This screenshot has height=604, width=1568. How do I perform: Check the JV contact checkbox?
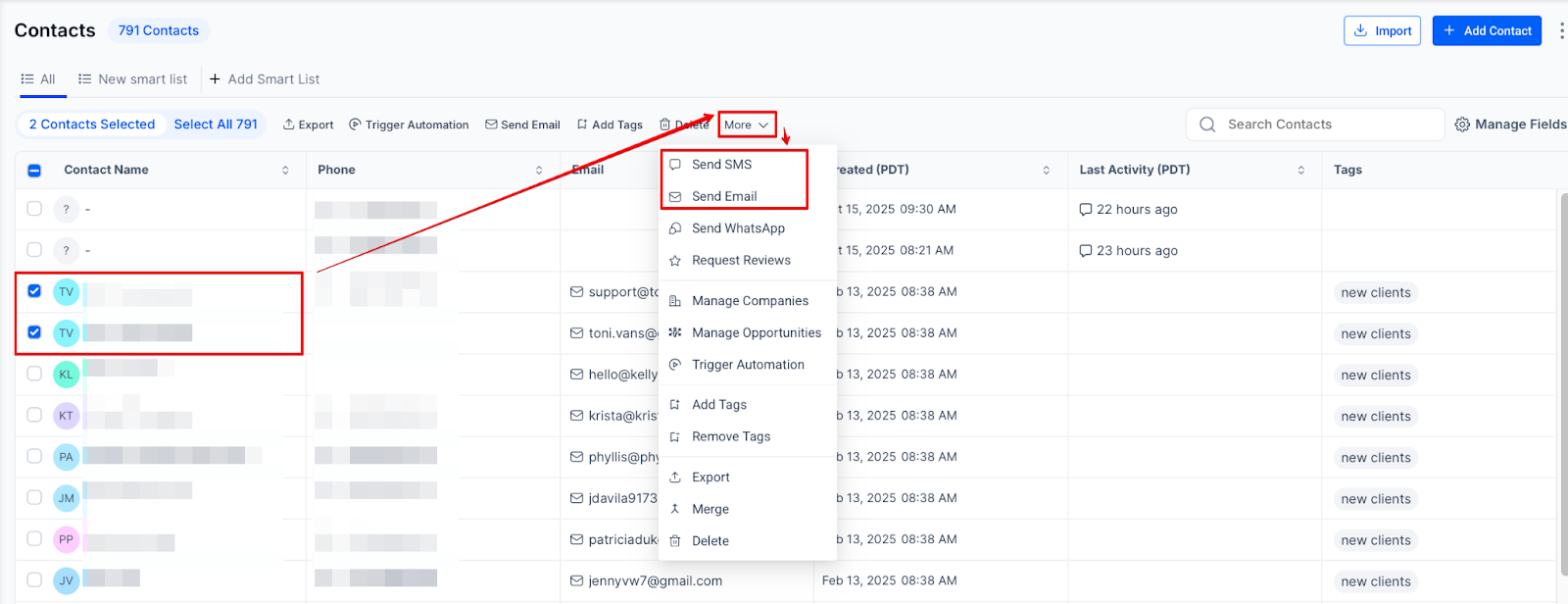point(34,579)
